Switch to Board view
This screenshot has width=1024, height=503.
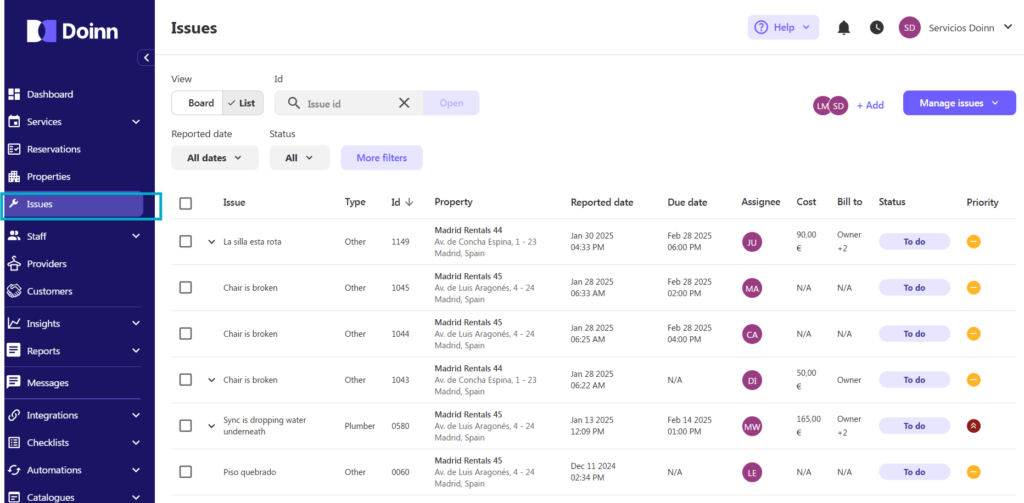click(197, 103)
